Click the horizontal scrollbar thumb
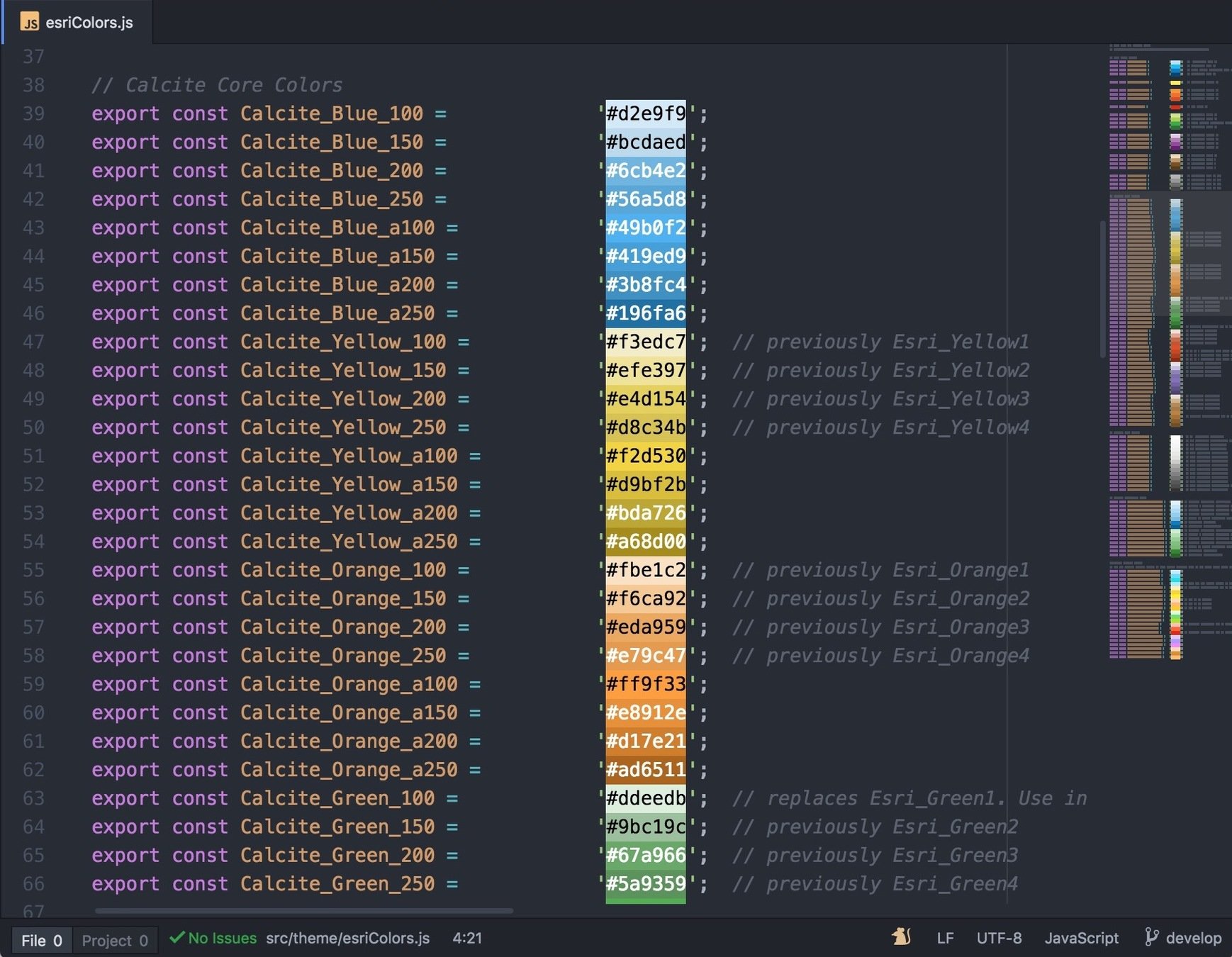The height and width of the screenshot is (957, 1232). (303, 911)
